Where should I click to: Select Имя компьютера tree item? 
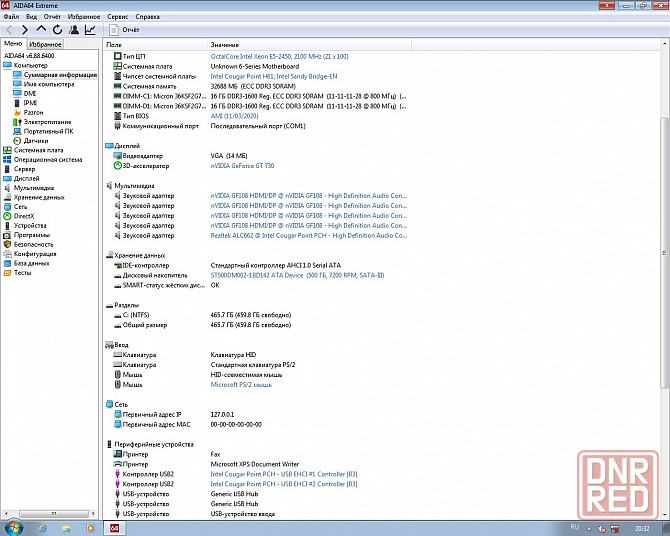tap(44, 84)
